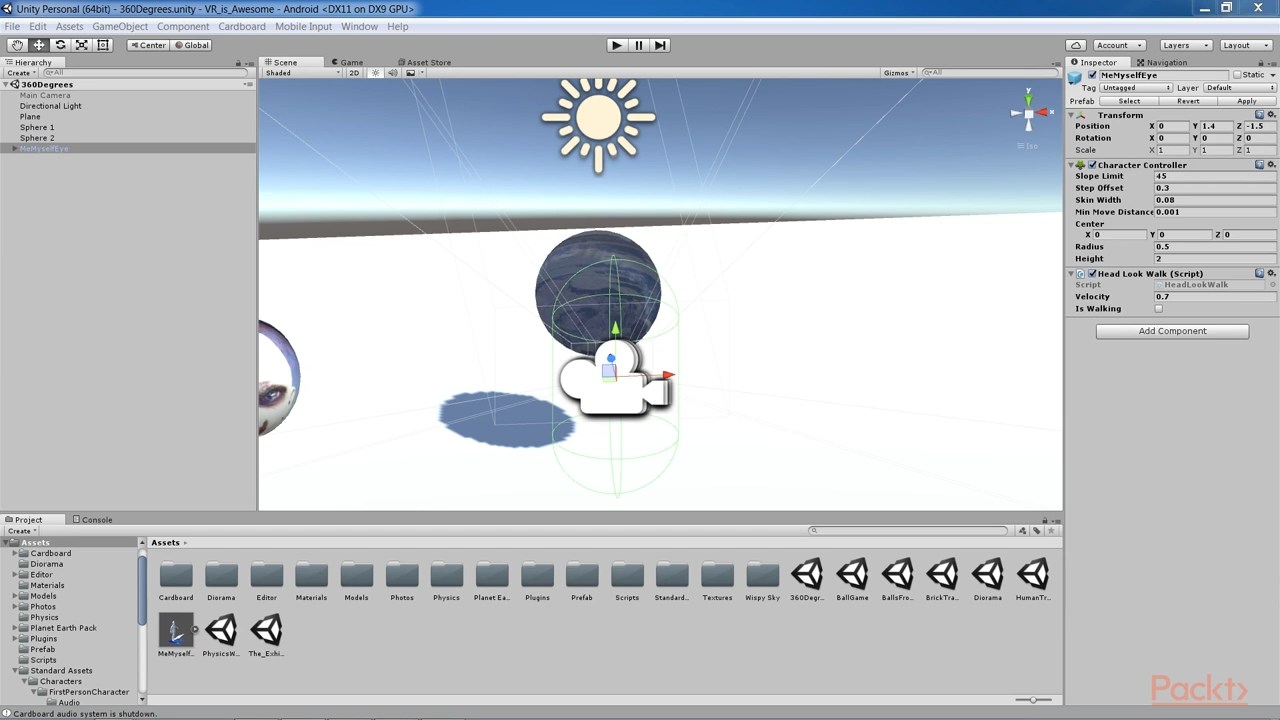Toggle scene effects image icon
The height and width of the screenshot is (720, 1280).
click(x=410, y=73)
